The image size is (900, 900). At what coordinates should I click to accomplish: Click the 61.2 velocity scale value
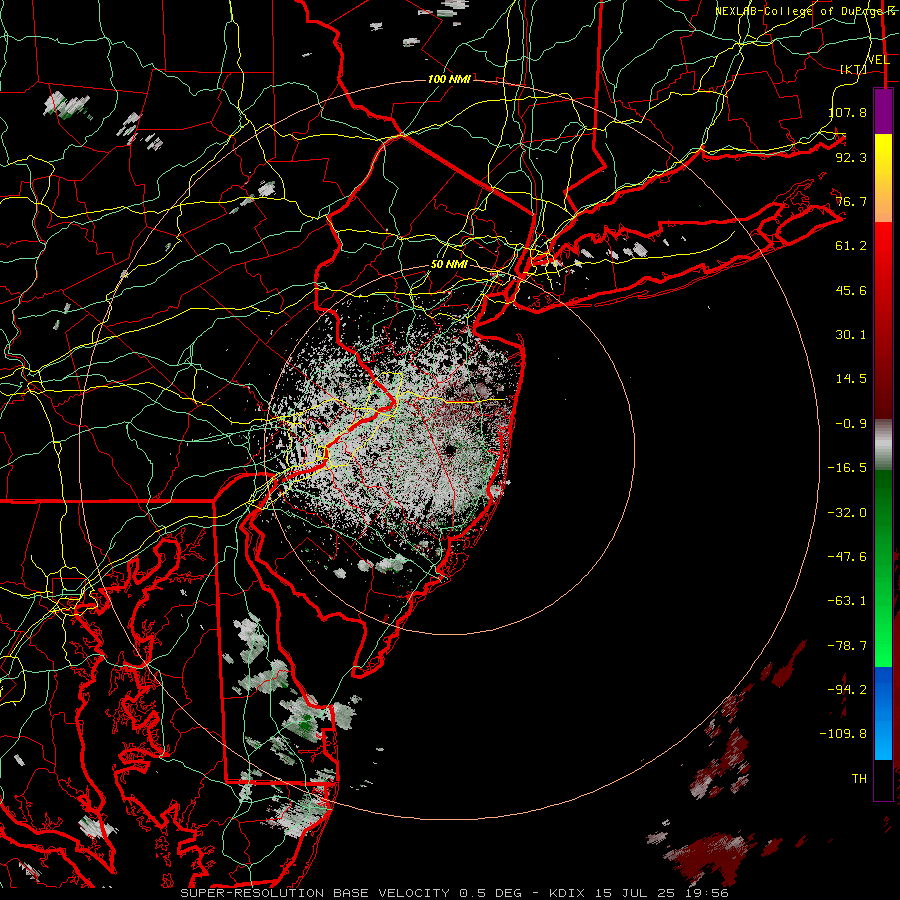click(x=851, y=246)
